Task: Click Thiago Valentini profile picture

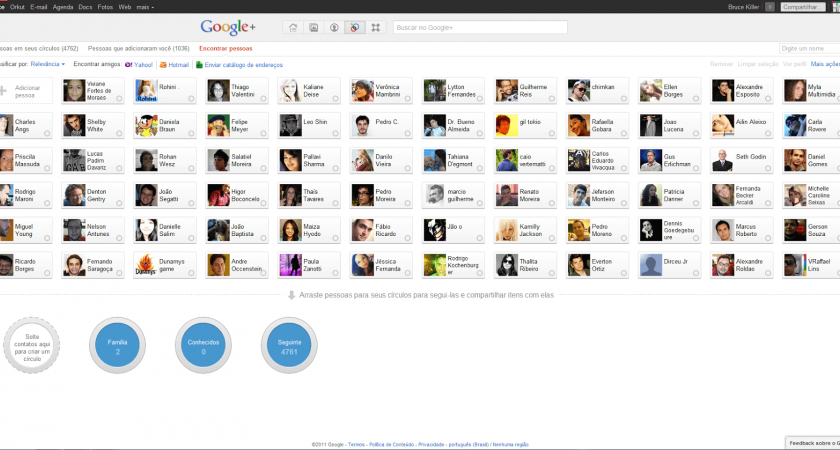Action: [x=219, y=91]
